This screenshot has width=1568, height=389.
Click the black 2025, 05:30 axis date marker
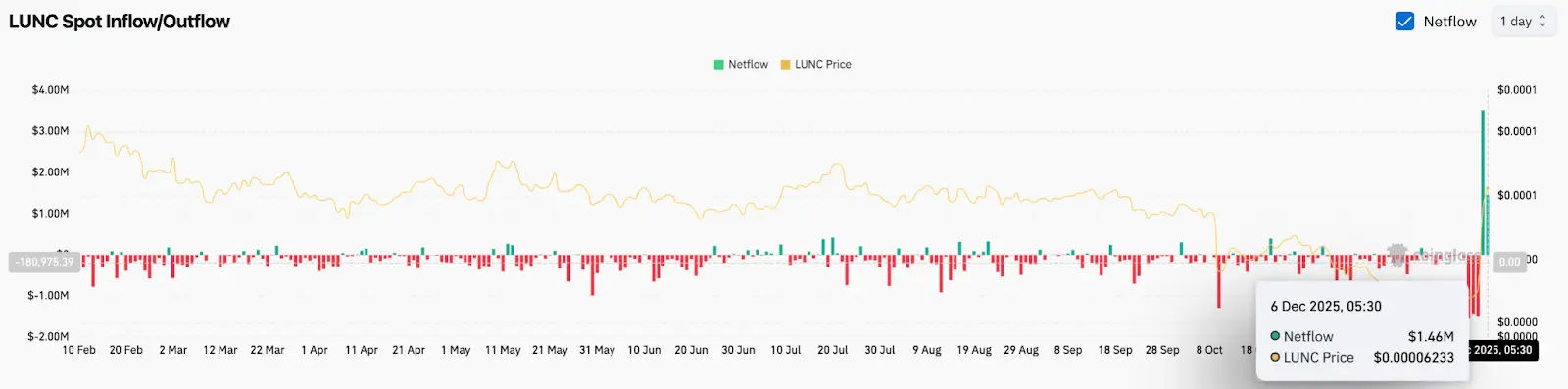[x=1502, y=350]
